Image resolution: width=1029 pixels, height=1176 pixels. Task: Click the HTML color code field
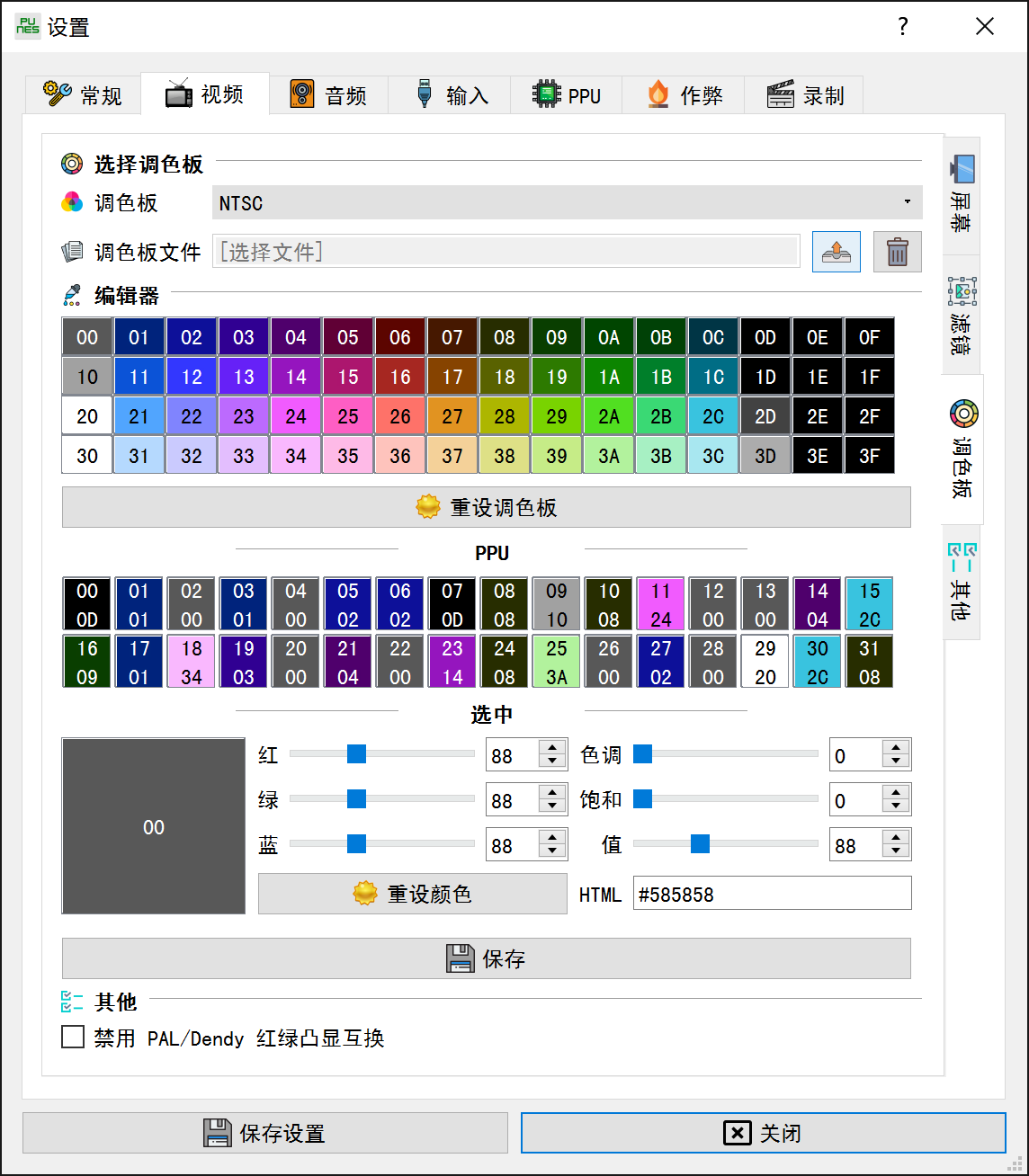tap(773, 895)
